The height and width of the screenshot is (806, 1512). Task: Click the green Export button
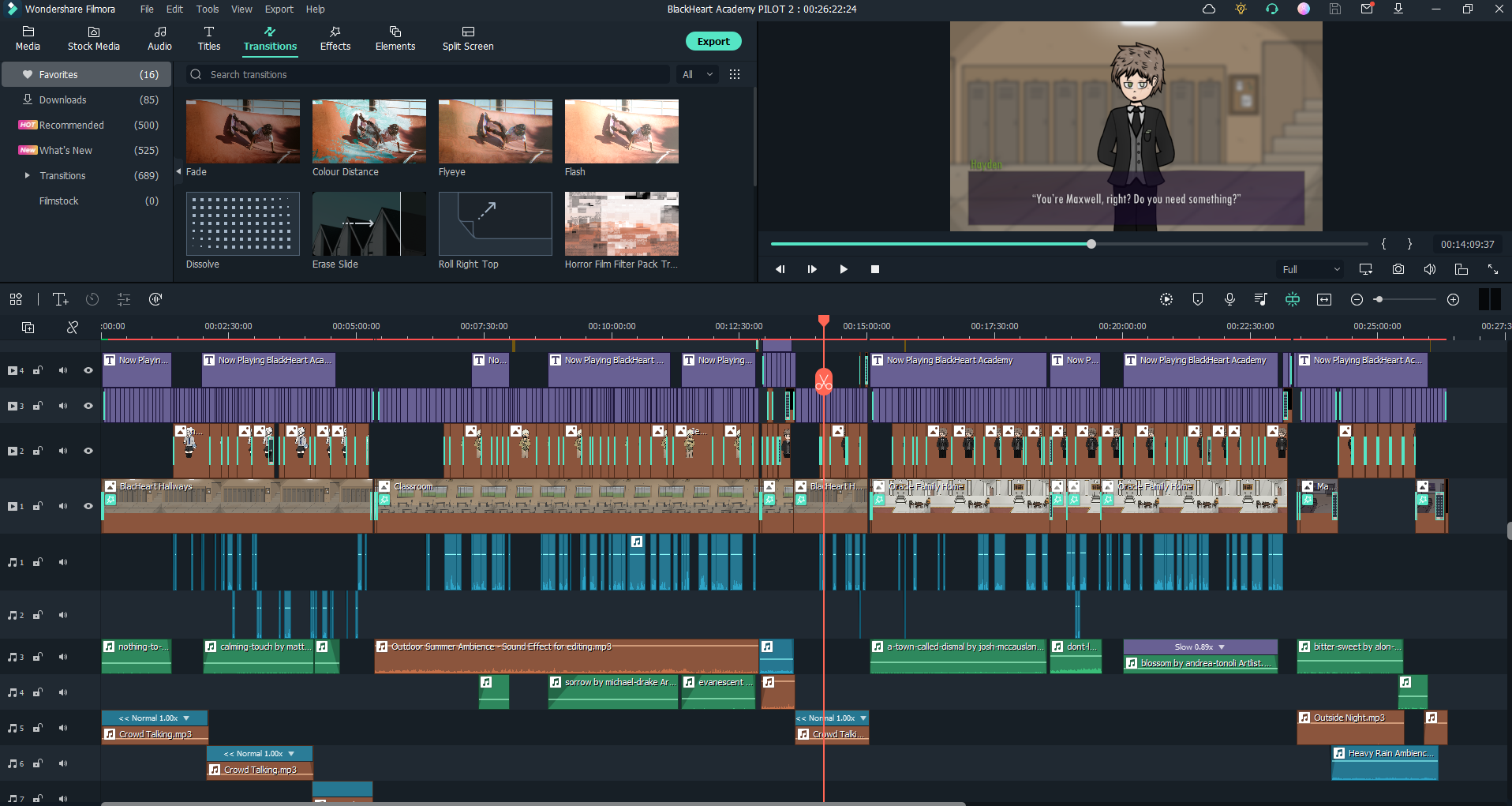[713, 41]
